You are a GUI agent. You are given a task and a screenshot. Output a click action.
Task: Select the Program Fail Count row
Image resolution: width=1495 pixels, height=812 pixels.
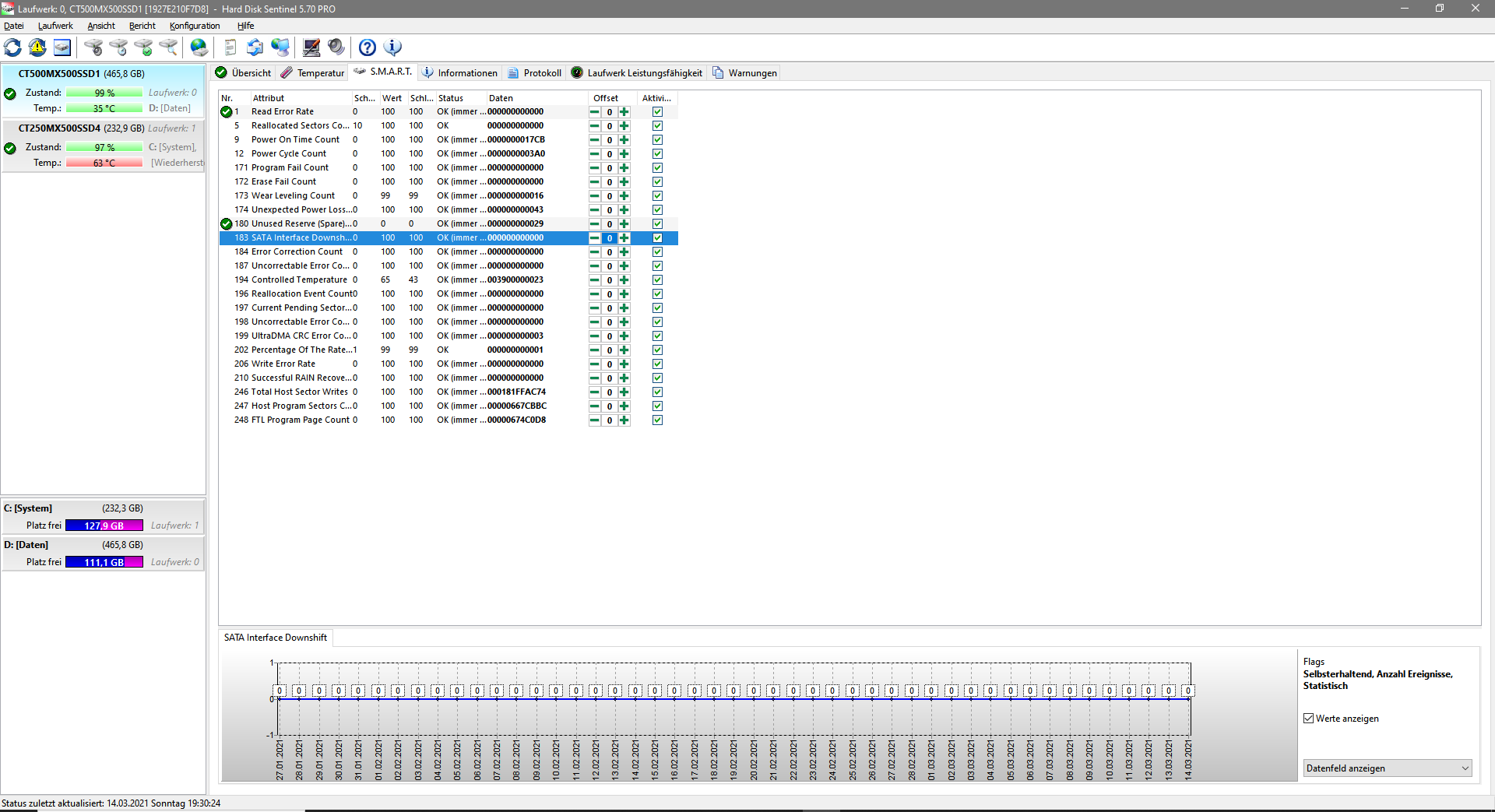(x=448, y=168)
